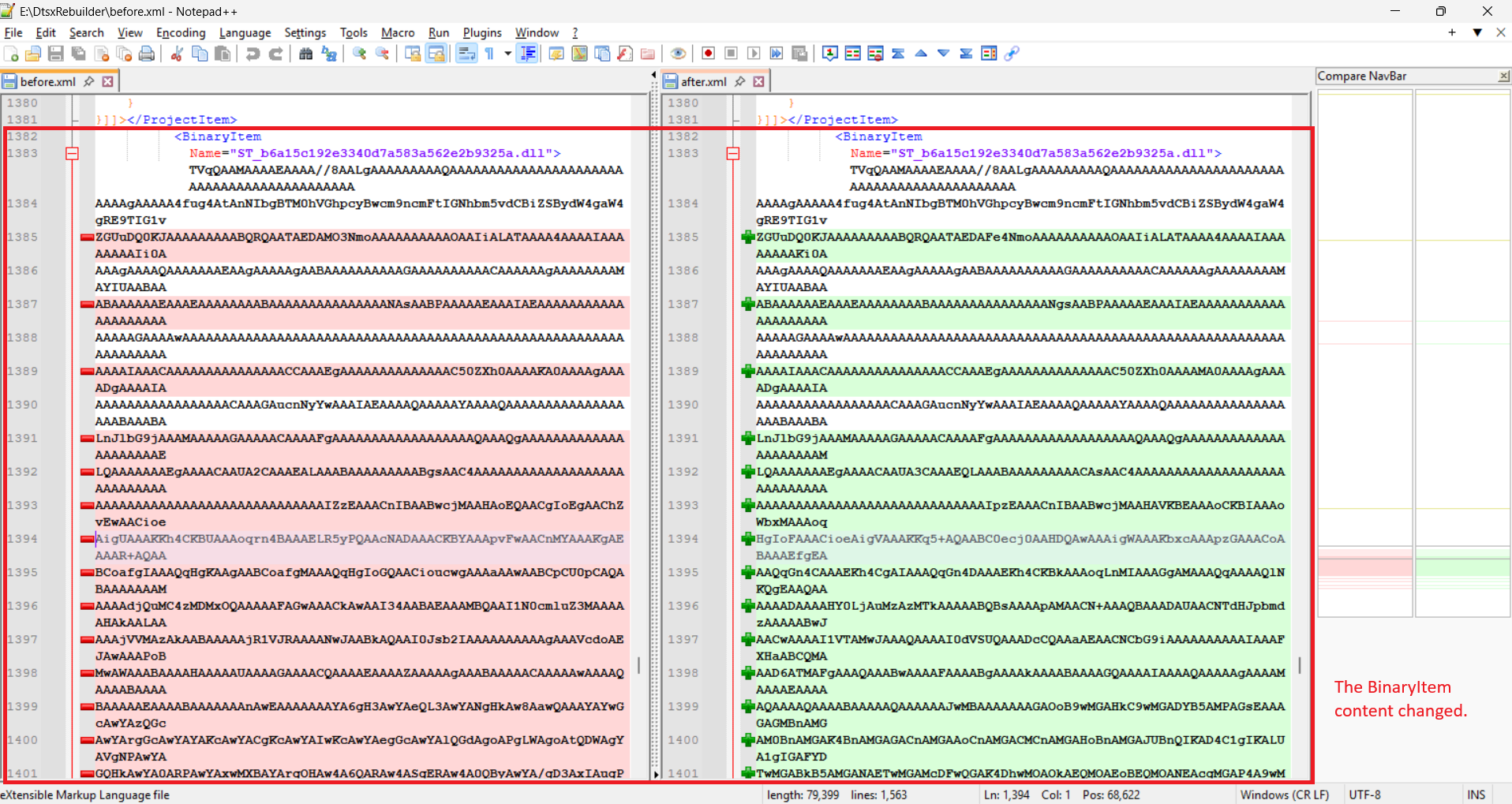Toggle the Word Wrap toolbar button

pos(466,54)
